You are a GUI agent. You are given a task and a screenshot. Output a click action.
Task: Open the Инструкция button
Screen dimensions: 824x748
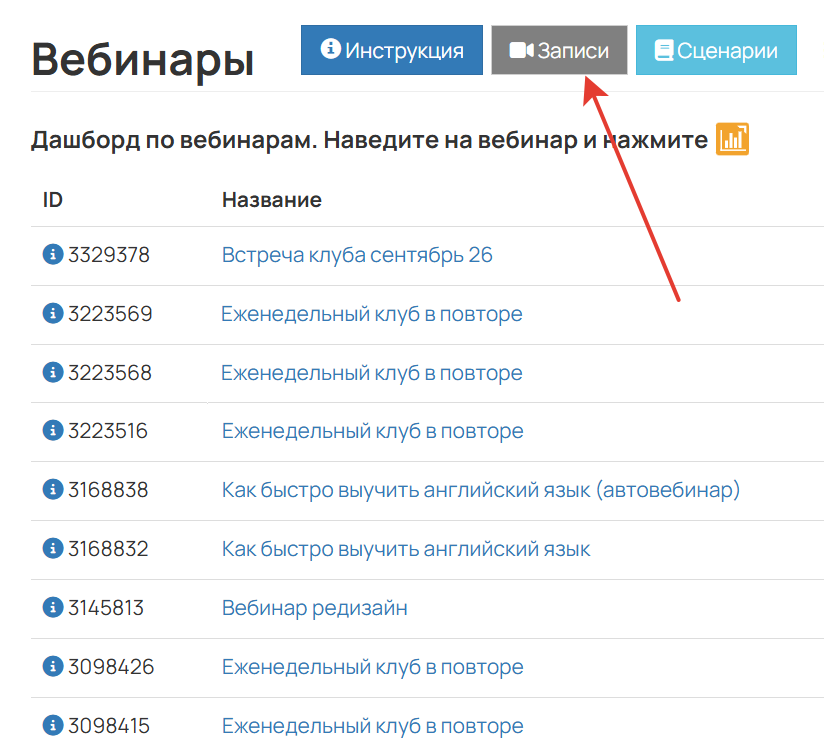pyautogui.click(x=392, y=50)
